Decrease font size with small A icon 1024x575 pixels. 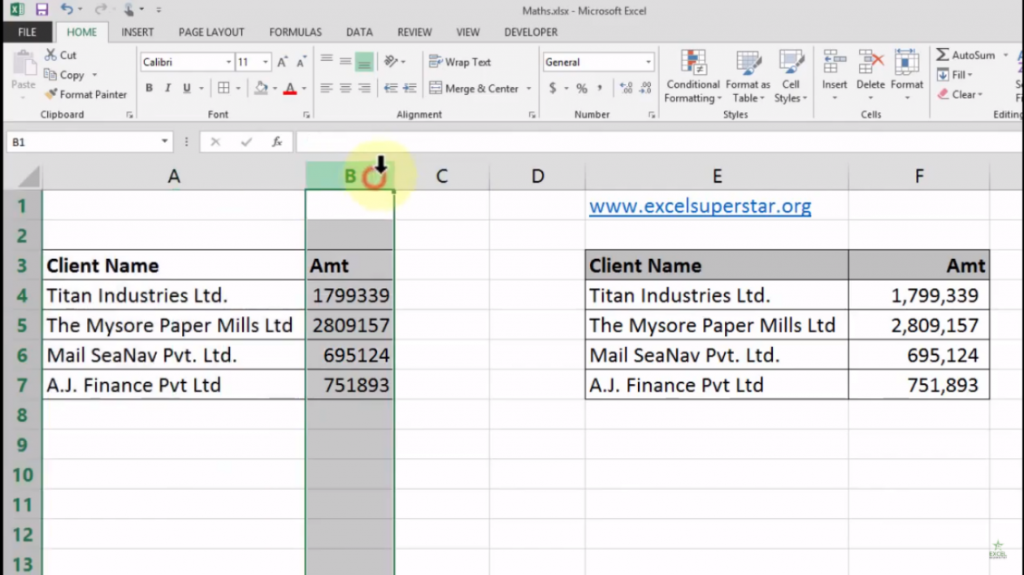point(301,62)
